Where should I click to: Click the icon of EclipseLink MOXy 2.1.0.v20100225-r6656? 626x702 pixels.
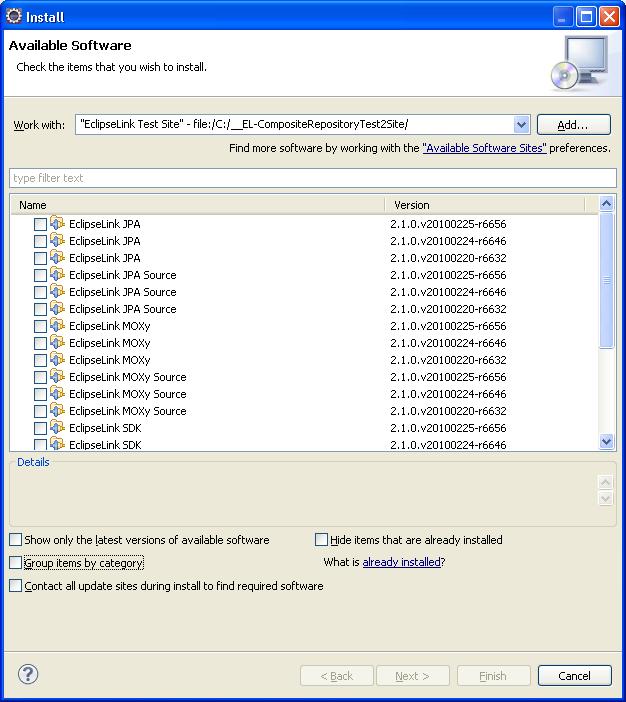57,325
